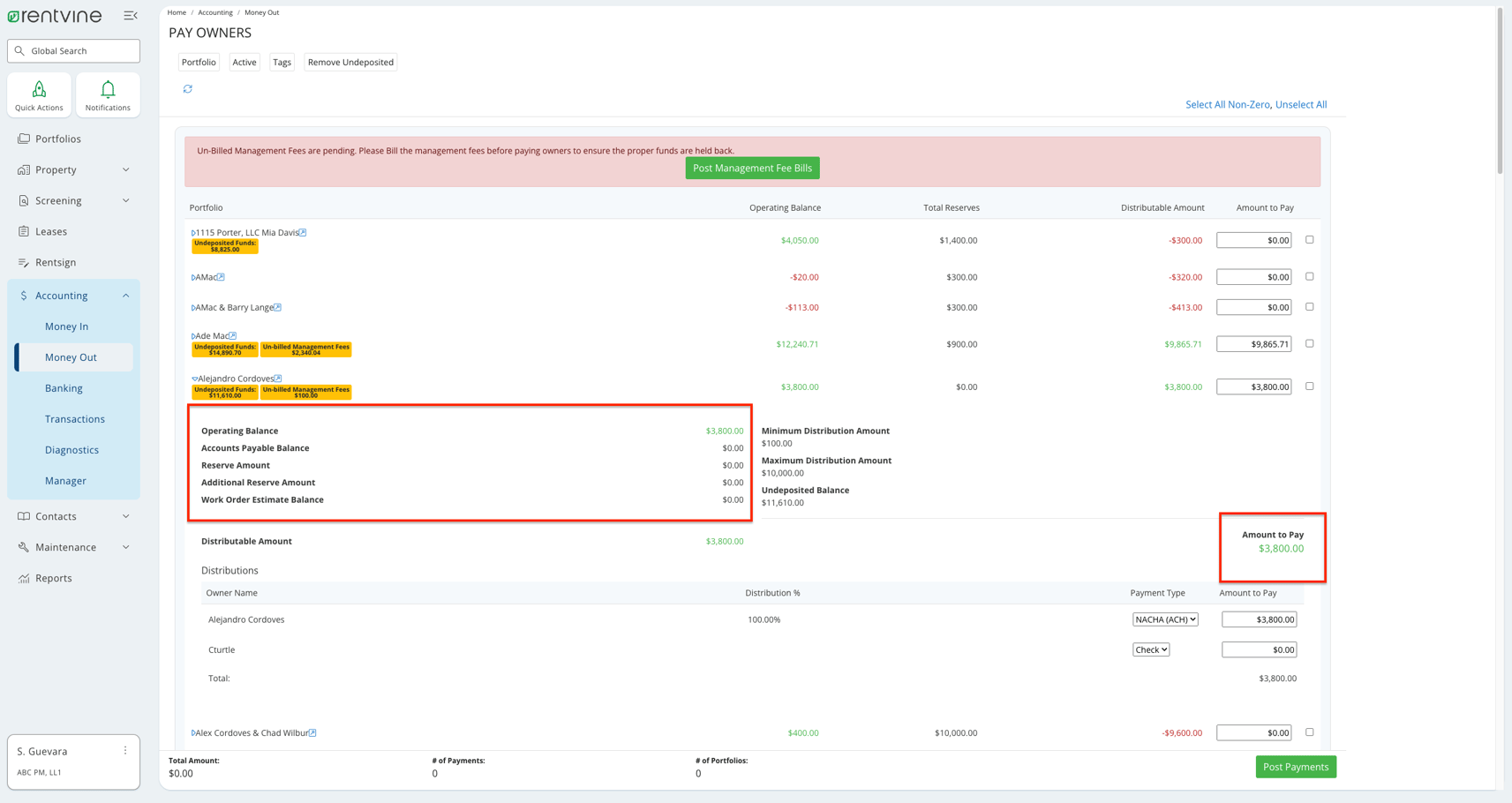Image resolution: width=1512 pixels, height=803 pixels.
Task: Collapse the sidebar with the menu icon
Action: pyautogui.click(x=131, y=16)
